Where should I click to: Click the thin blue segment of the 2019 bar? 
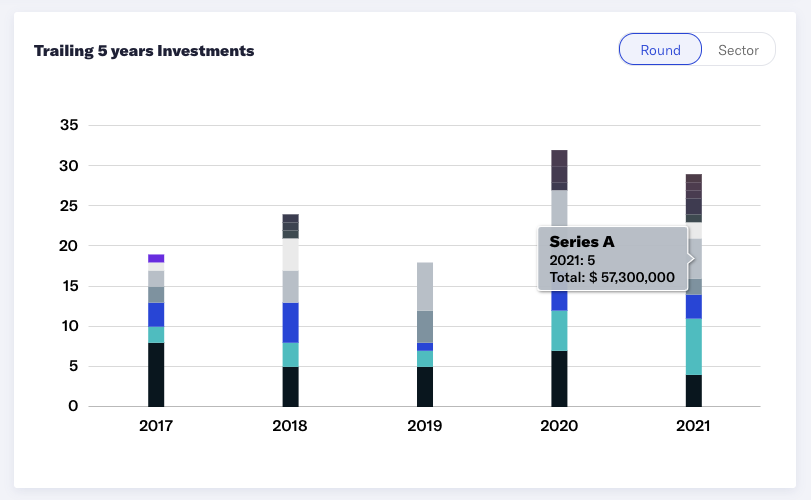[x=425, y=347]
